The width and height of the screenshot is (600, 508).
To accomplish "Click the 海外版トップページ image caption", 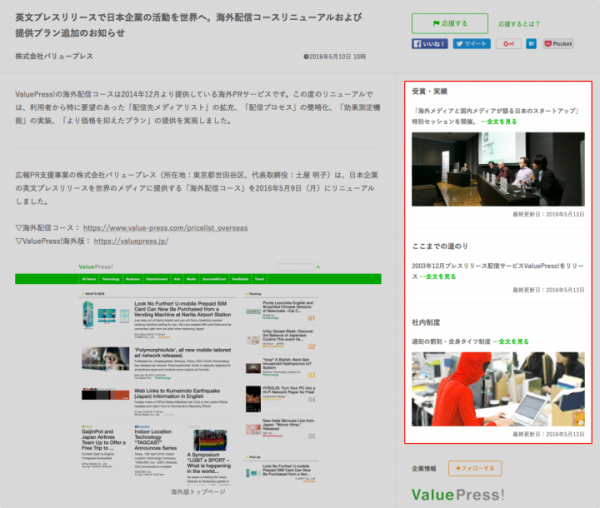I will 198,492.
